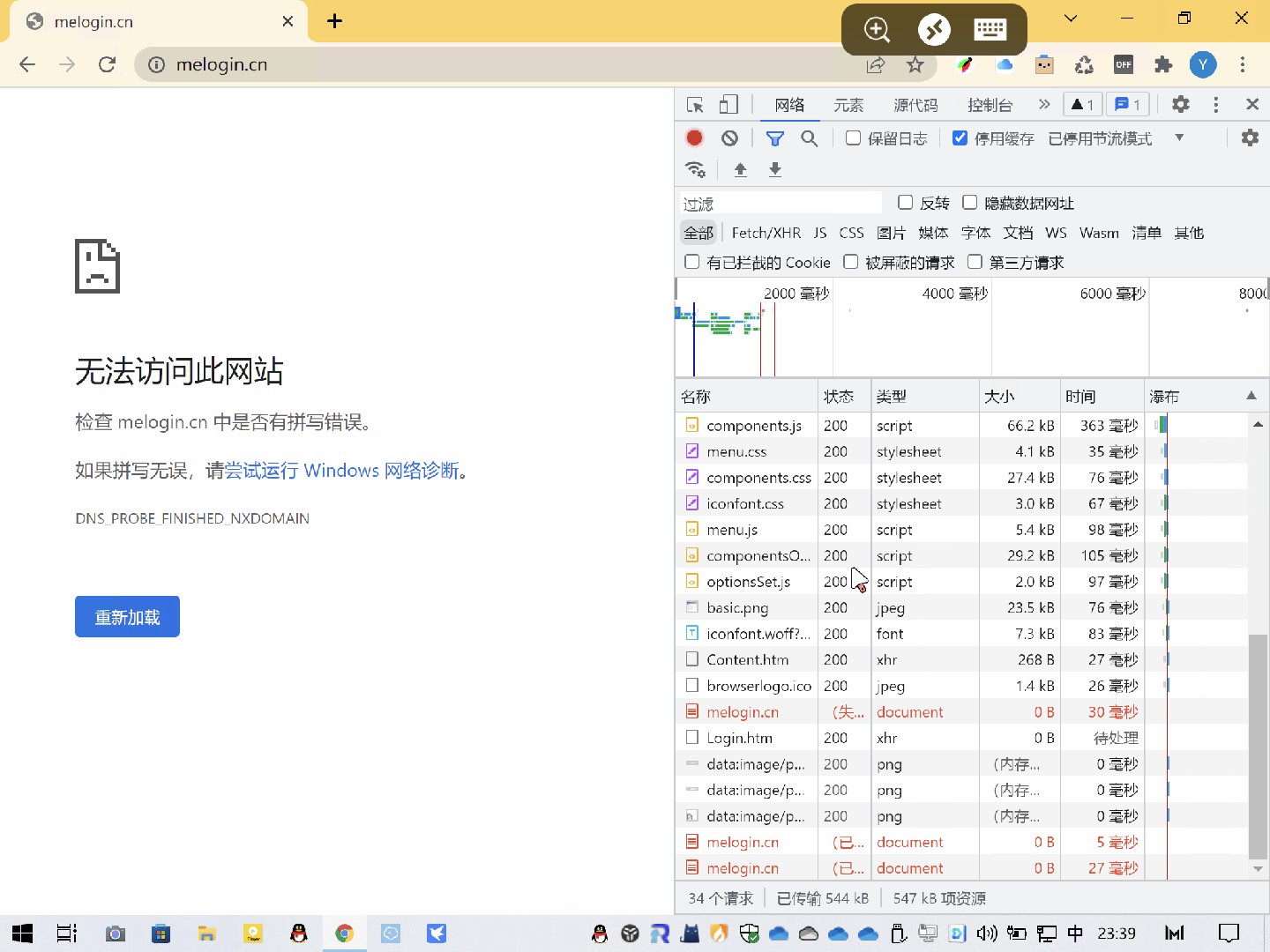Click the import HAR file upload icon
Screen dimensions: 1270x952
(x=740, y=169)
